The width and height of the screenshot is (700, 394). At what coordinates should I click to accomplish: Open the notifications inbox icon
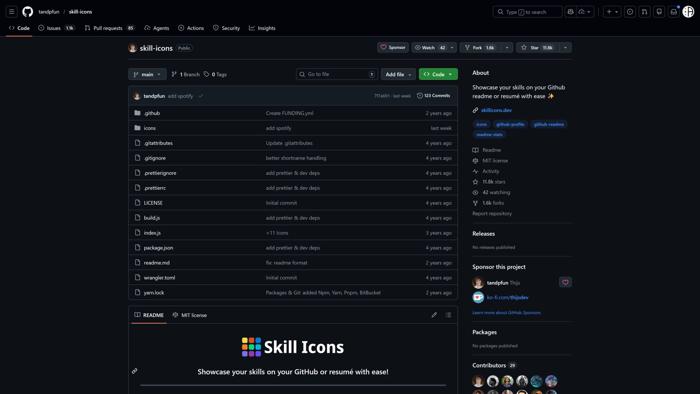674,12
